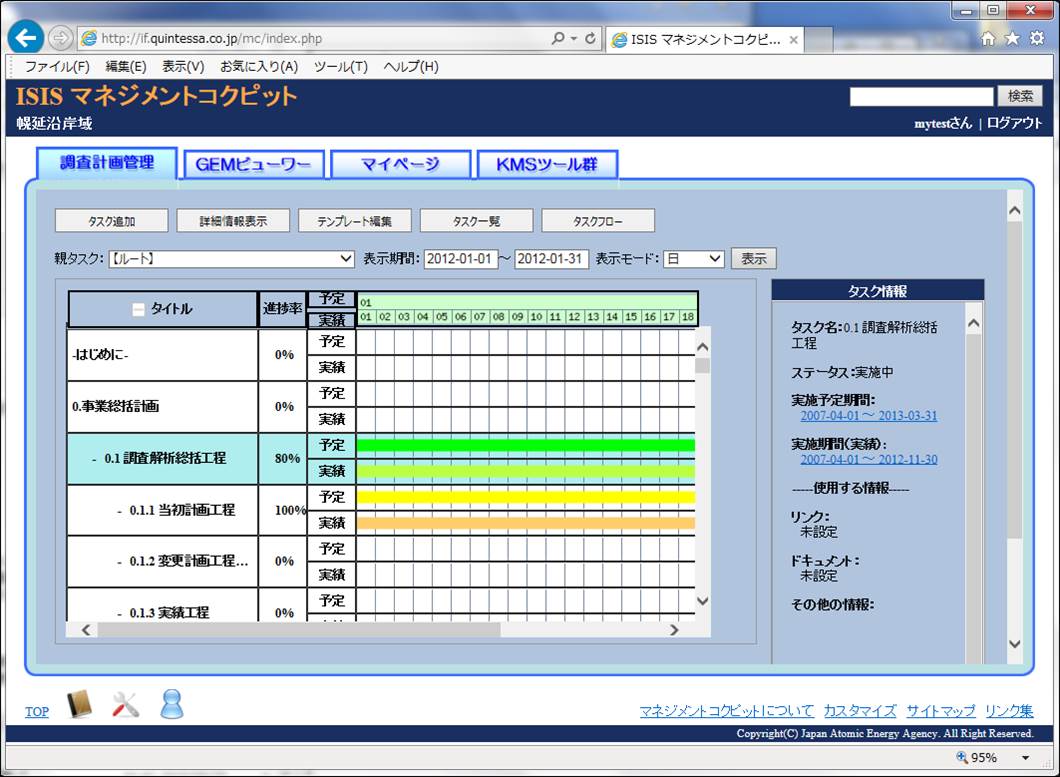Open the 親タスク 【ルート】 dropdown
1060x777 pixels.
point(231,259)
